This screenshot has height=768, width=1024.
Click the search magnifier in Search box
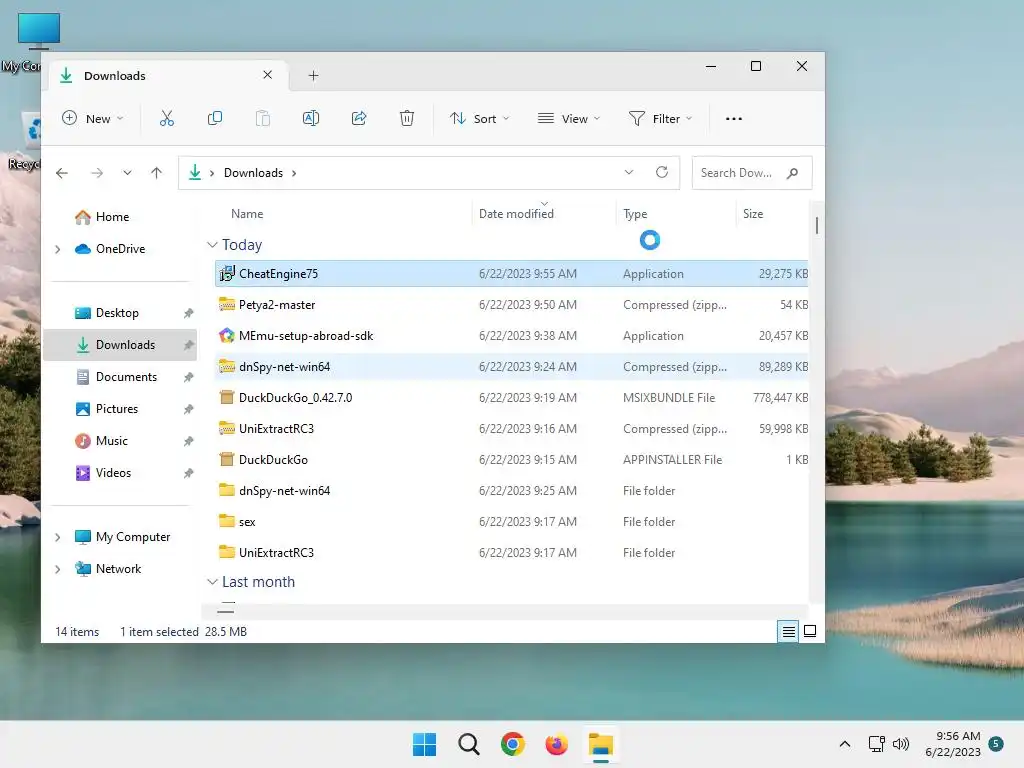(792, 173)
